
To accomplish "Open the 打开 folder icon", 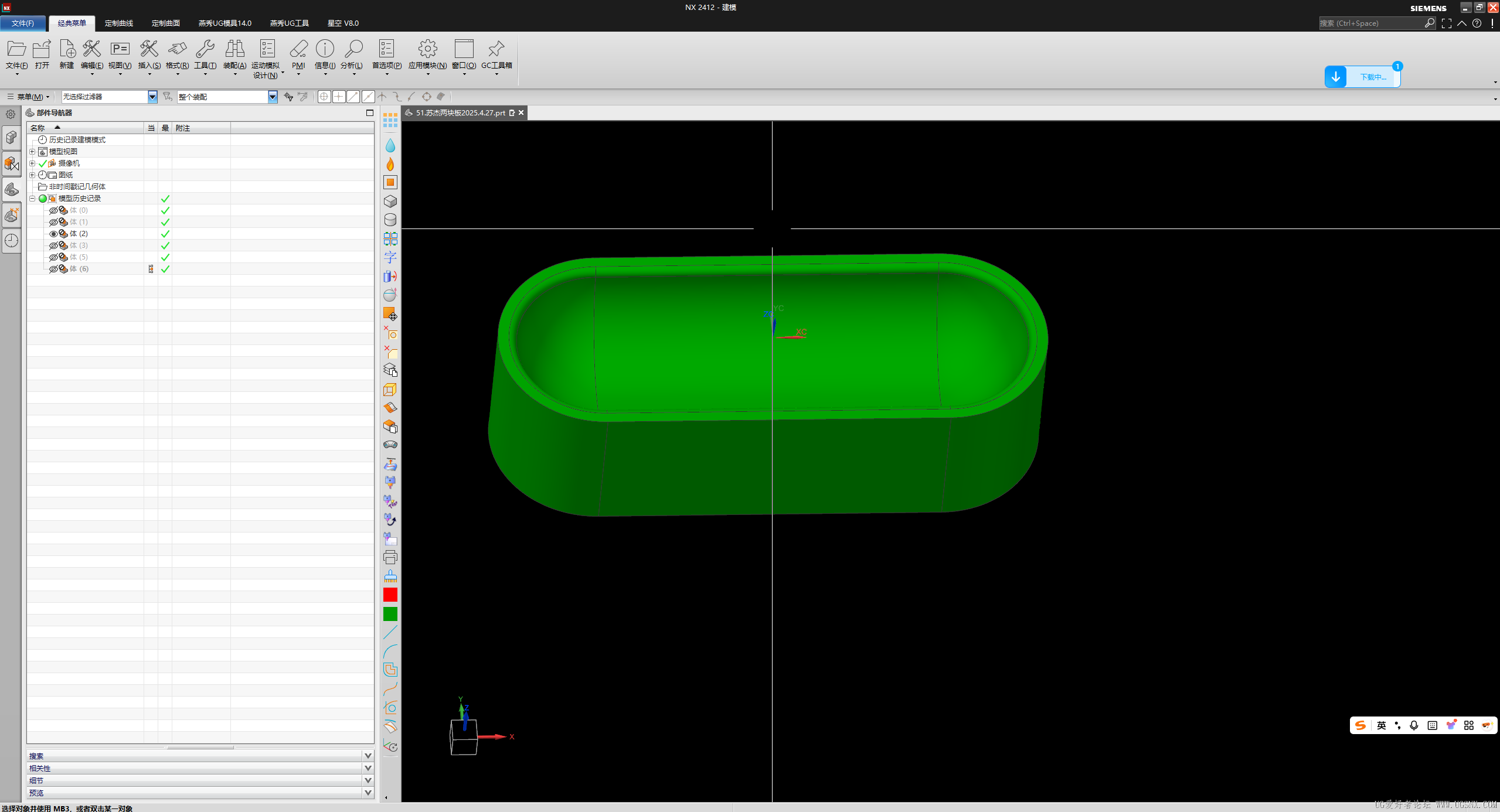I will tap(42, 55).
